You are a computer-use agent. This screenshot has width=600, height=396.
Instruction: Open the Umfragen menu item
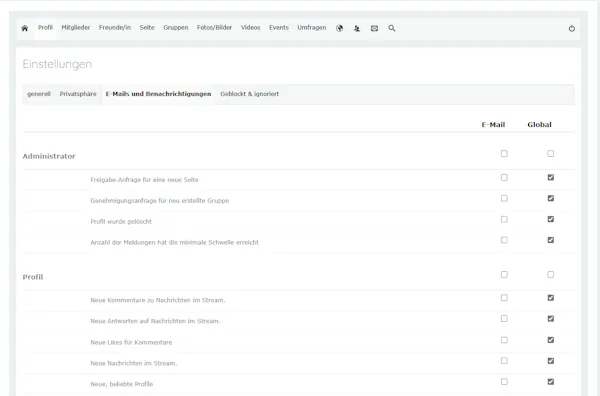coord(312,28)
